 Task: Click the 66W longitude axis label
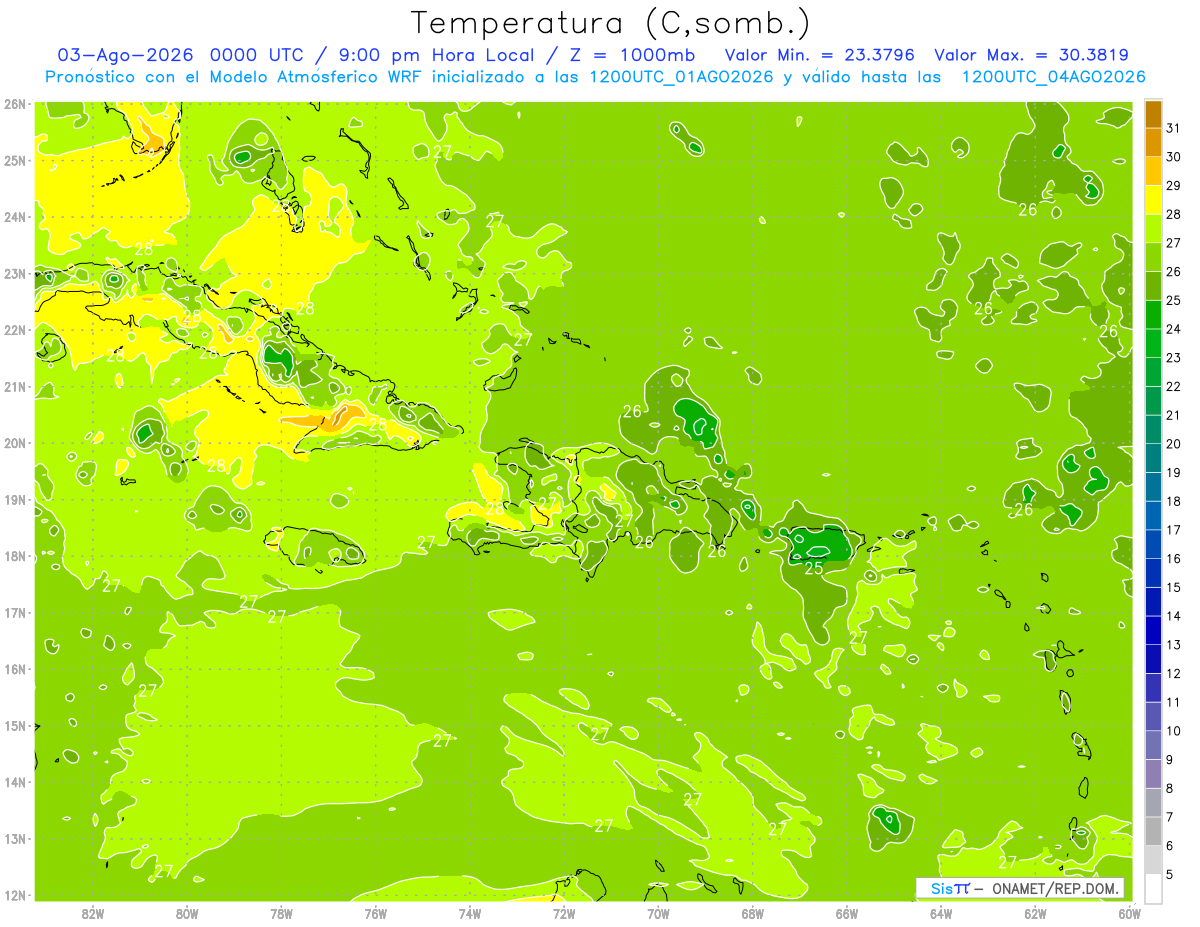click(847, 913)
